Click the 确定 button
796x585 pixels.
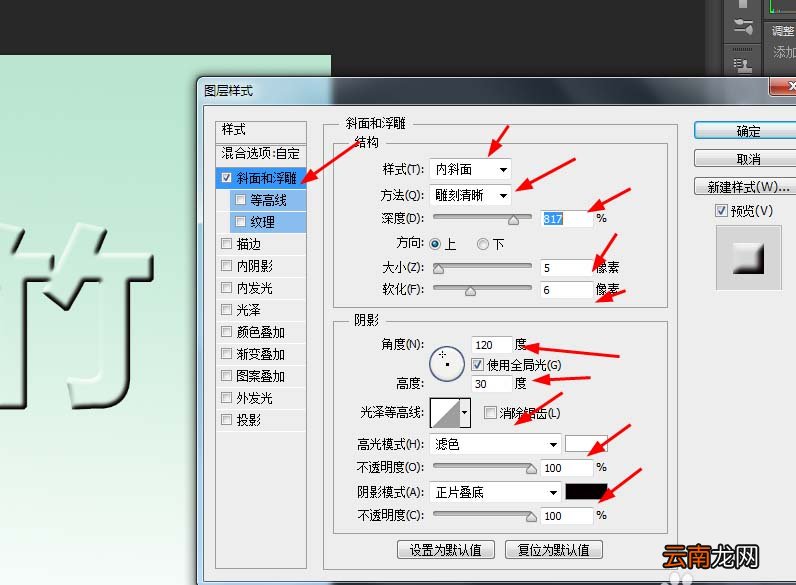click(x=745, y=131)
